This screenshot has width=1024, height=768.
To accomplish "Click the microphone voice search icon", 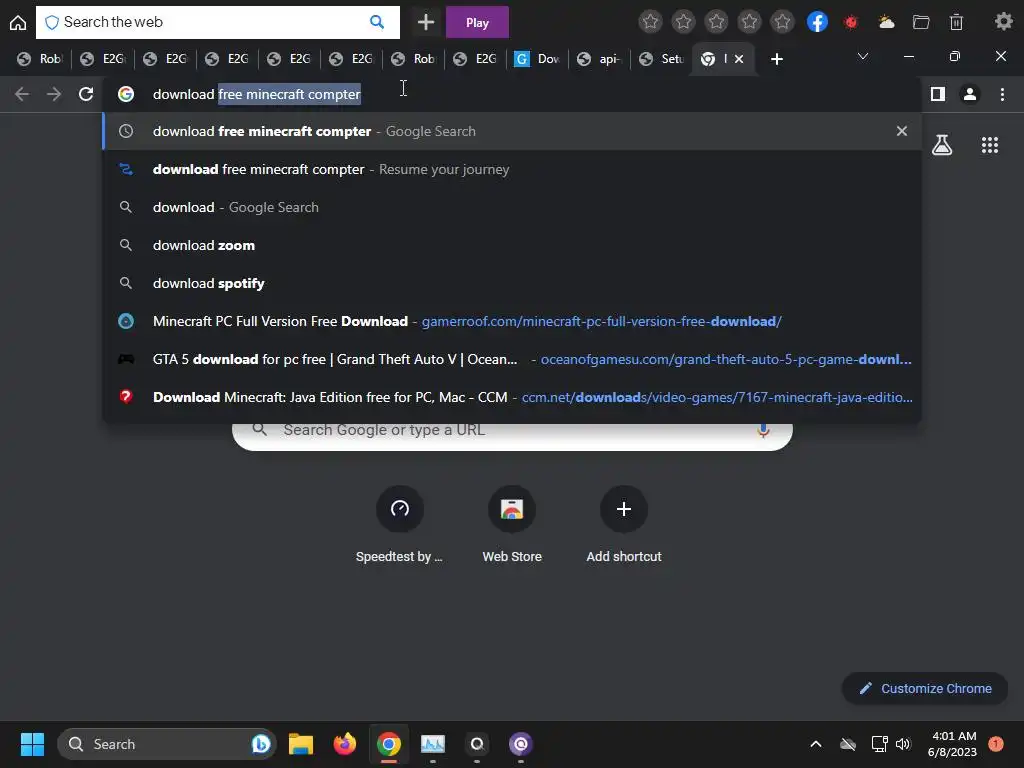I will [763, 430].
